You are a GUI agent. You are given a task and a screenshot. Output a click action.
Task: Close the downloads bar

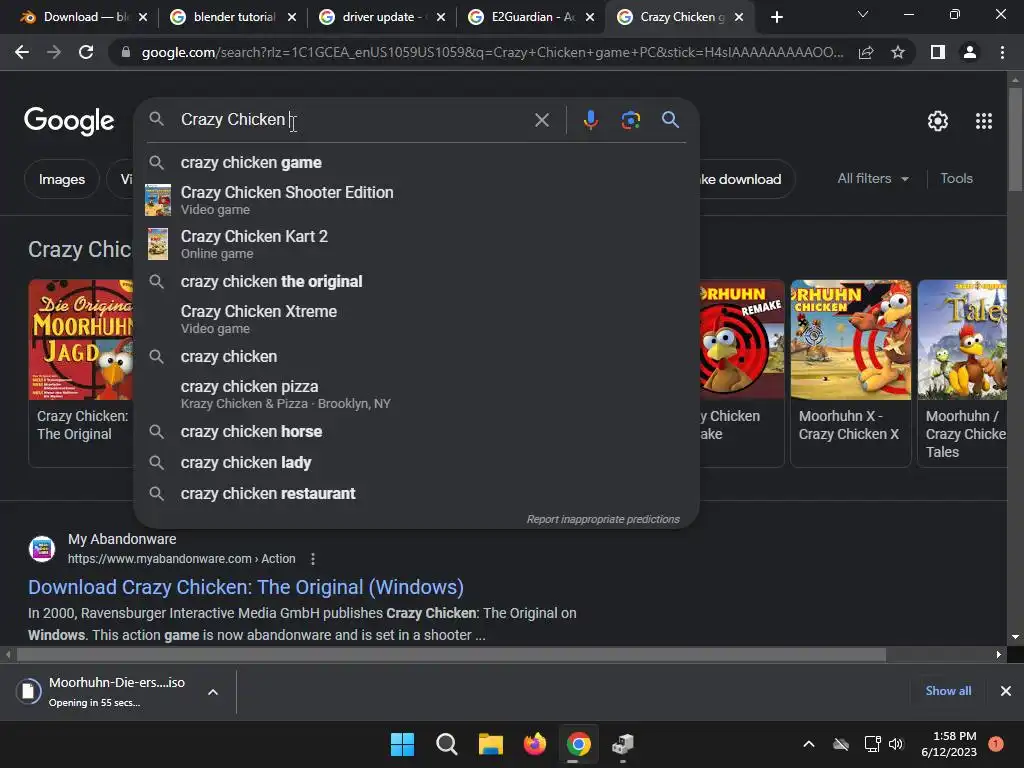point(1006,691)
